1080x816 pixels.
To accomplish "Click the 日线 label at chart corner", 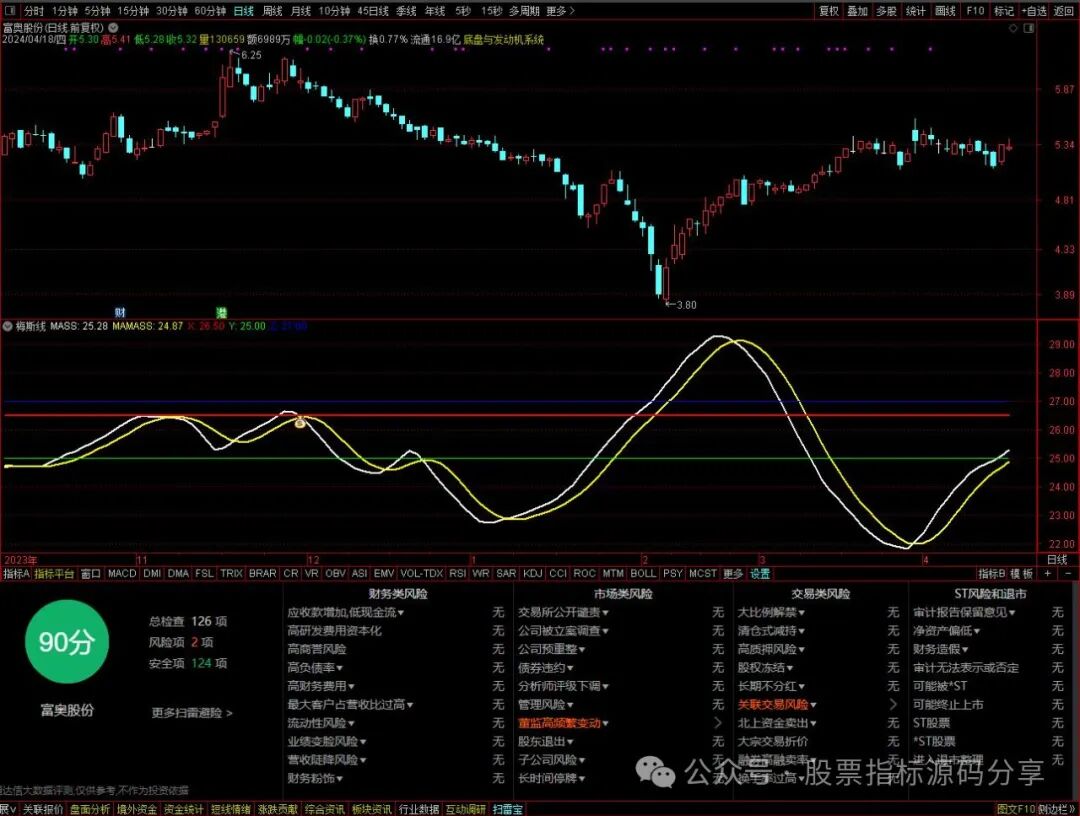I will 1057,560.
